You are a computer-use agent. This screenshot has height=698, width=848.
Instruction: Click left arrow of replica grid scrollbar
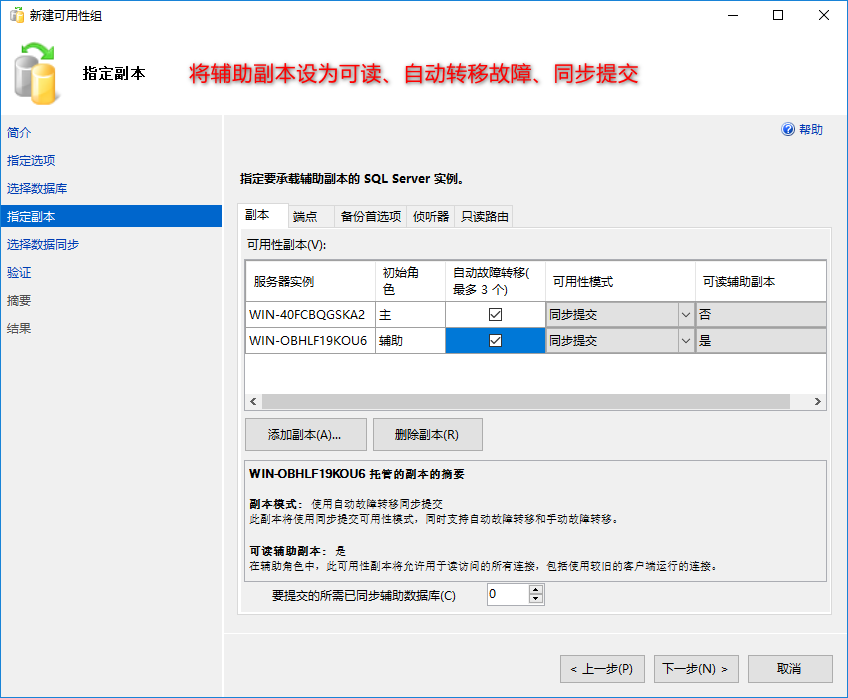253,401
